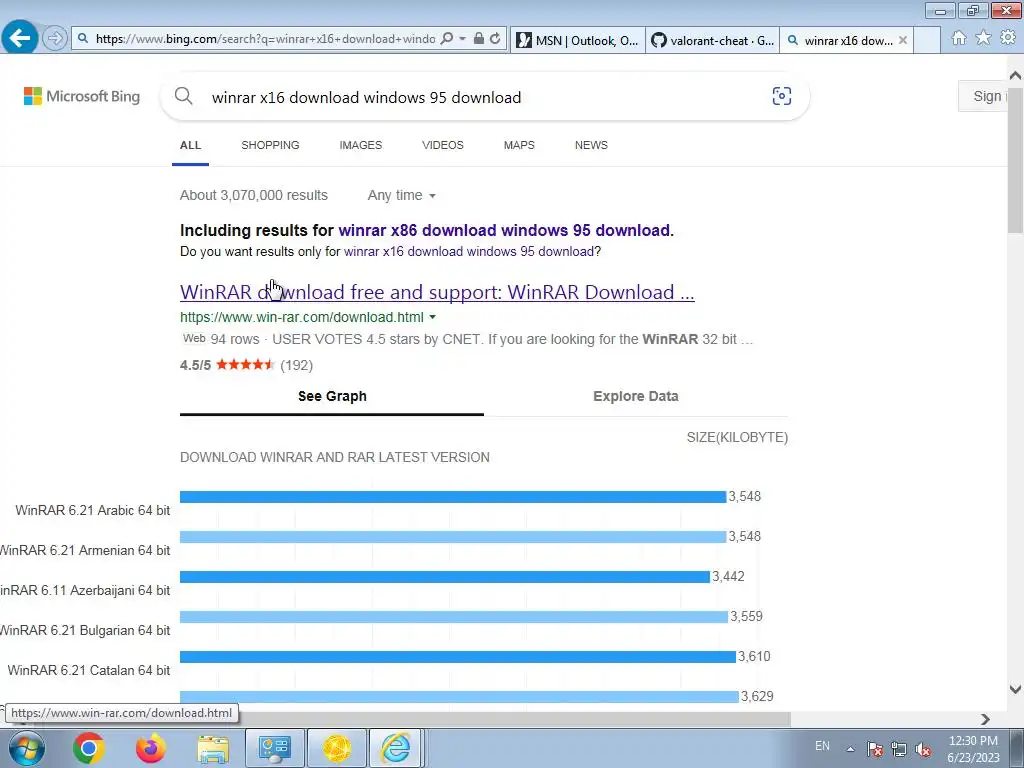Click the EN language indicator in tray
Image resolution: width=1024 pixels, height=768 pixels.
(823, 746)
